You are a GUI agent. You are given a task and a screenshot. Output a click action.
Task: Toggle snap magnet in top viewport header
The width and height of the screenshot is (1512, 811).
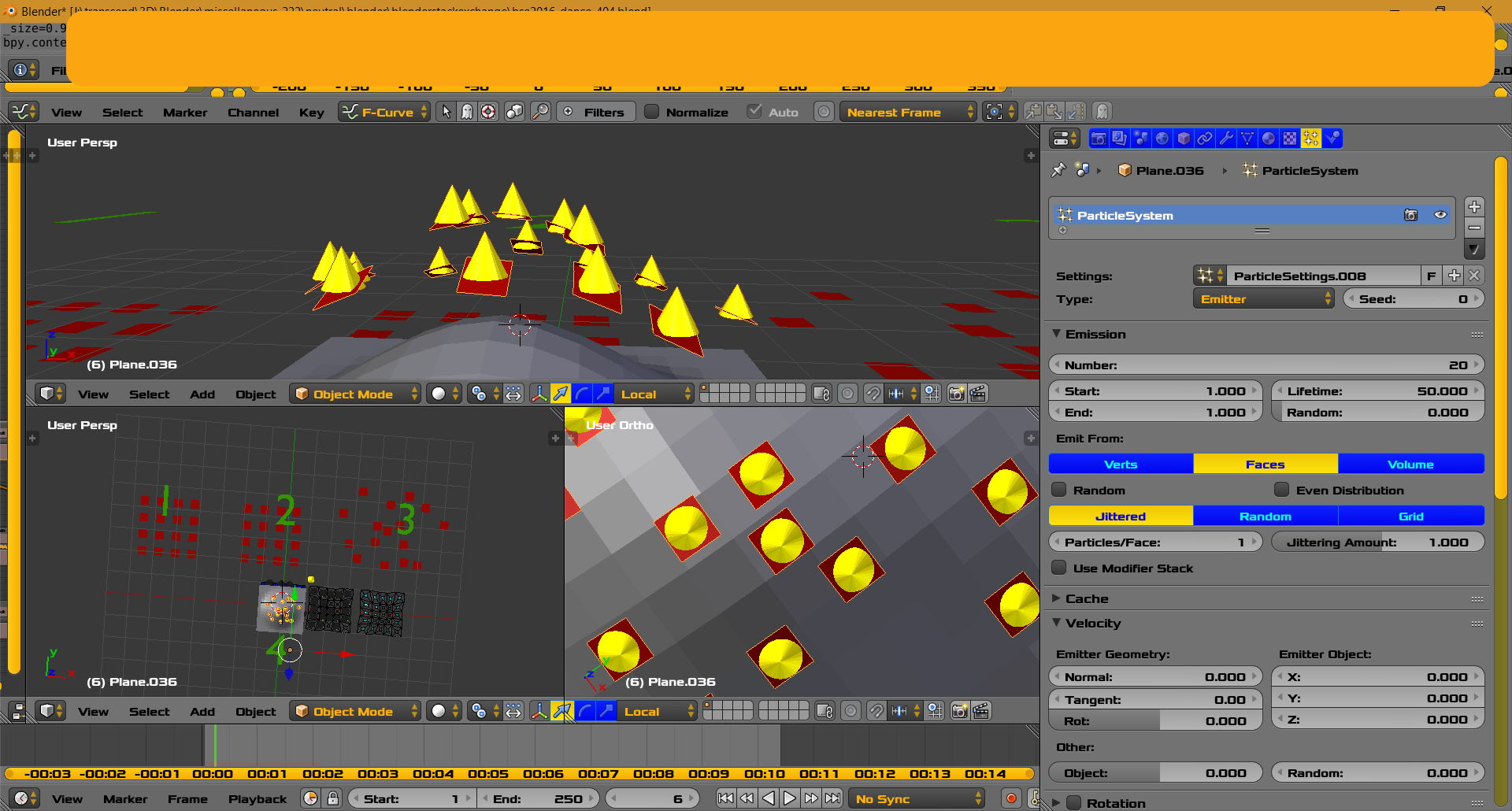pyautogui.click(x=873, y=394)
